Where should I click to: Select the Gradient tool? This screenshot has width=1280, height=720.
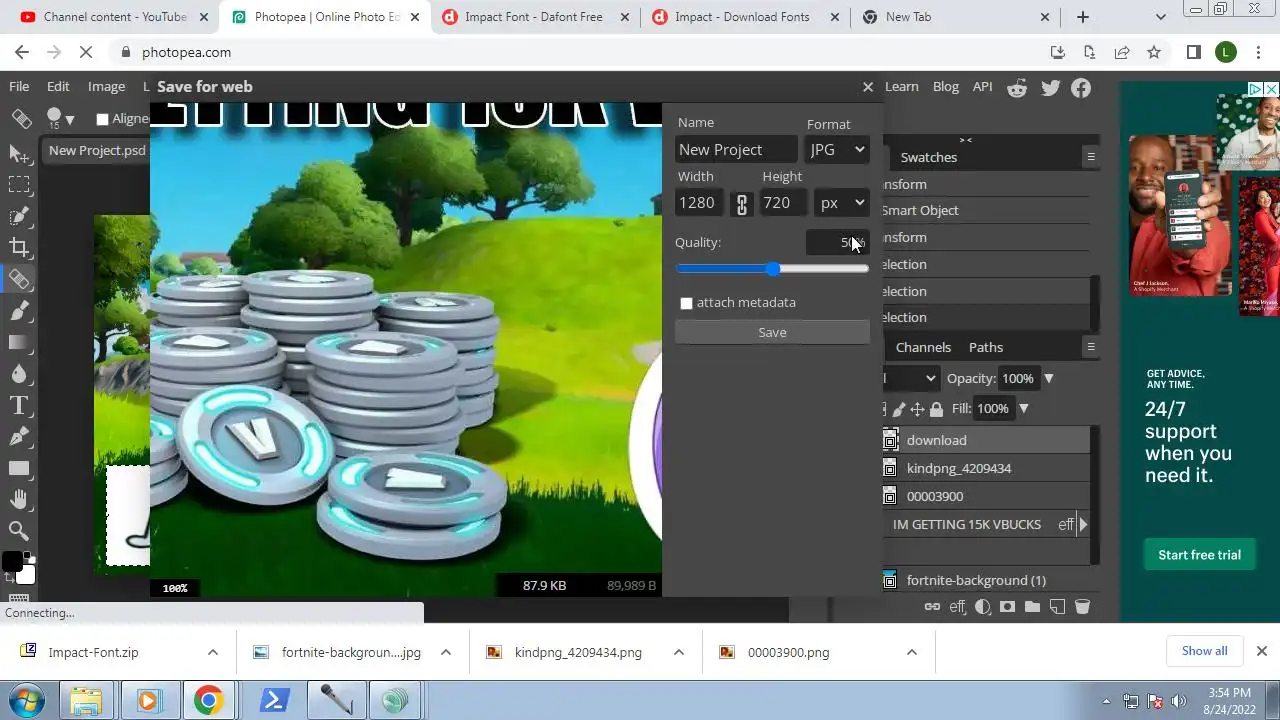(x=18, y=342)
